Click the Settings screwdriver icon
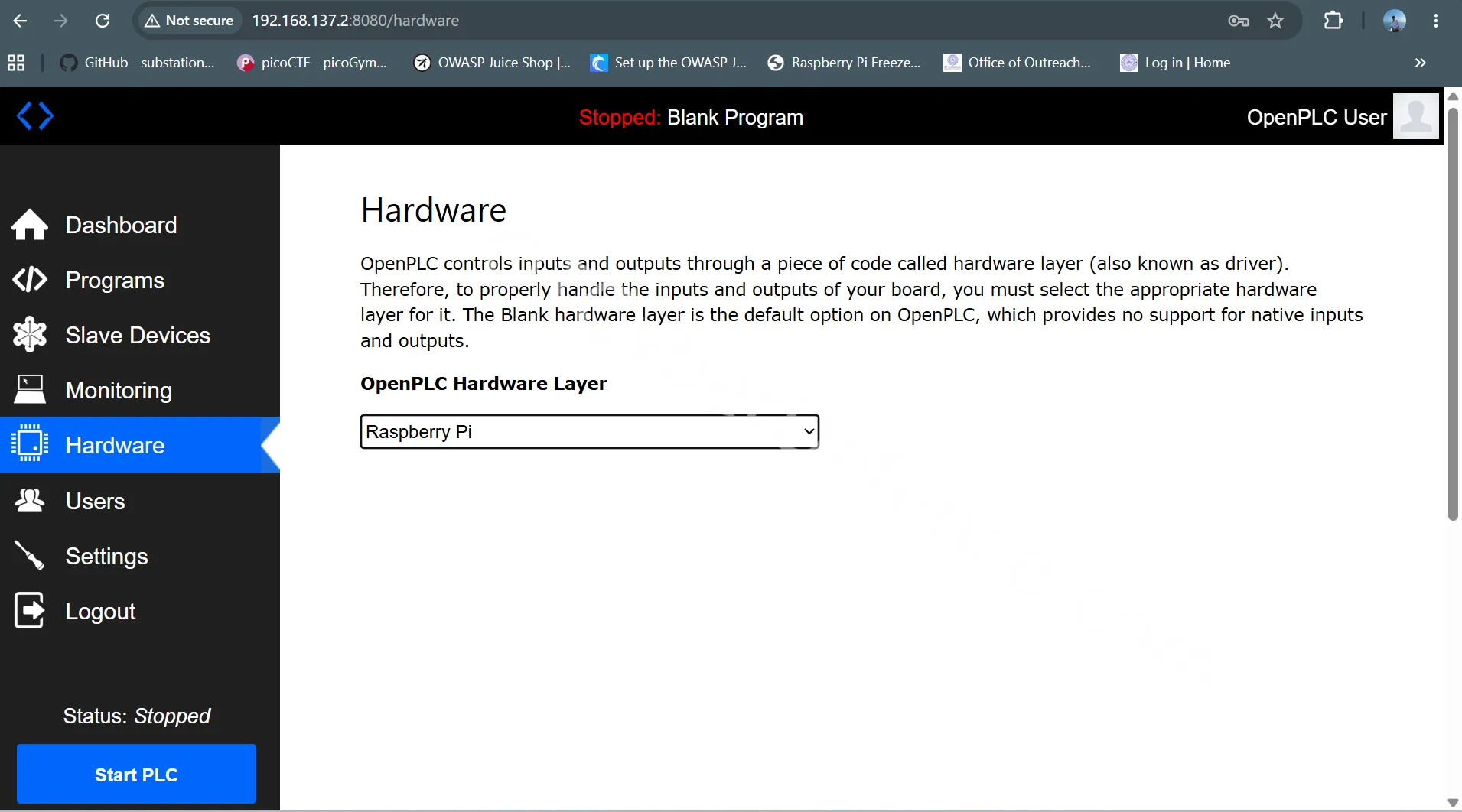Viewport: 1462px width, 812px height. click(x=30, y=556)
